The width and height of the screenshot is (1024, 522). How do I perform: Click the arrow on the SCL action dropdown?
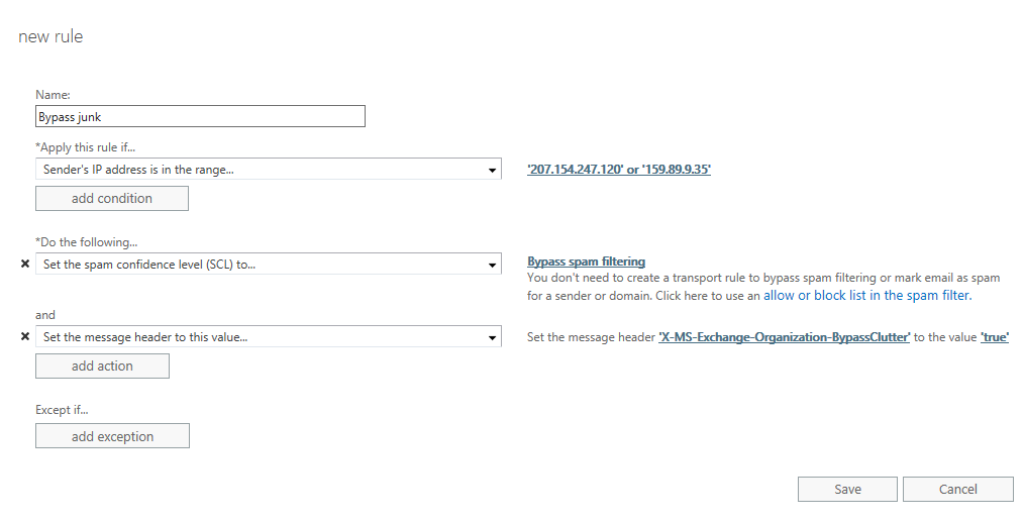(492, 264)
